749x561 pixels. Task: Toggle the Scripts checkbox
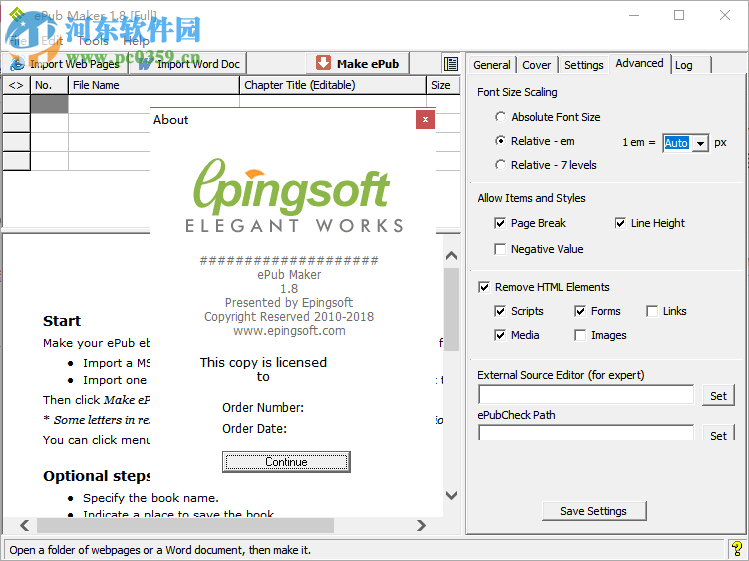[x=500, y=311]
